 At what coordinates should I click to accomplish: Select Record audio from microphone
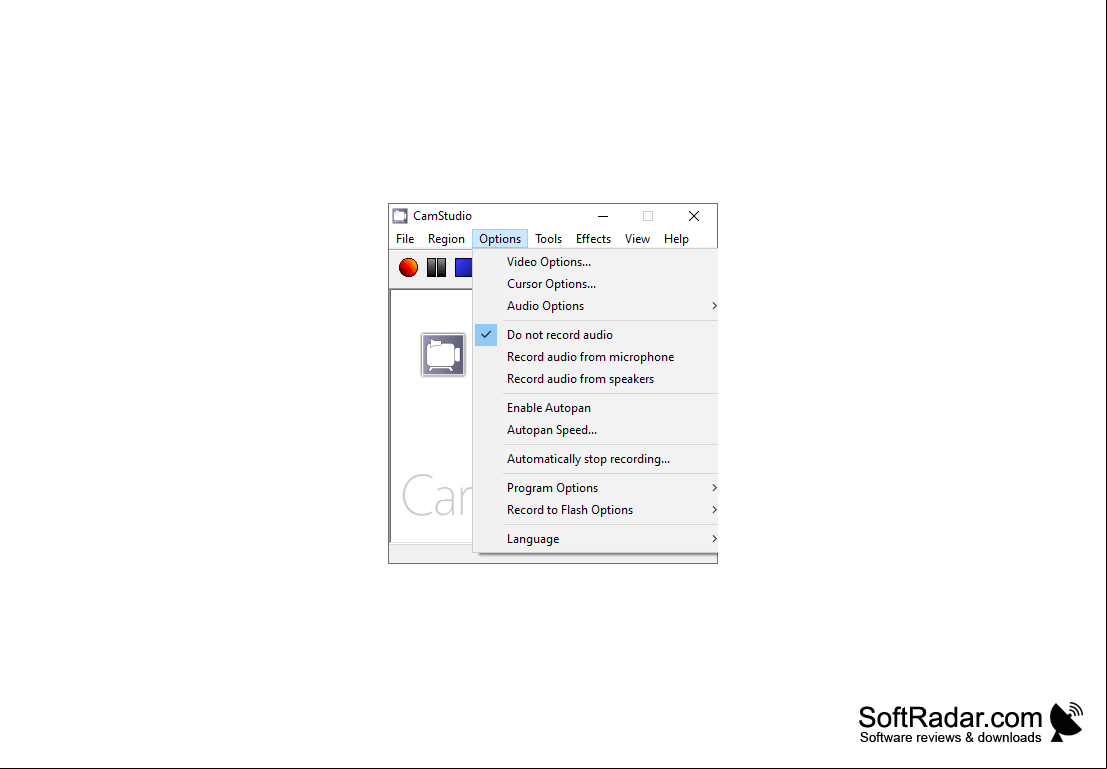pos(596,357)
